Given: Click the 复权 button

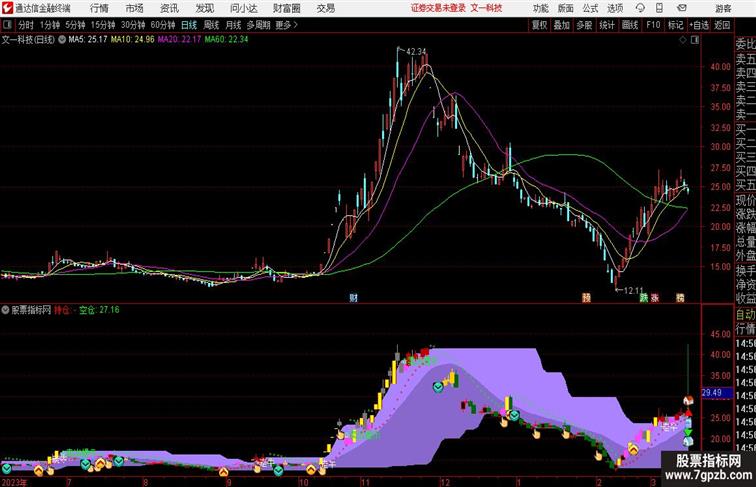Looking at the screenshot, I should (x=540, y=25).
